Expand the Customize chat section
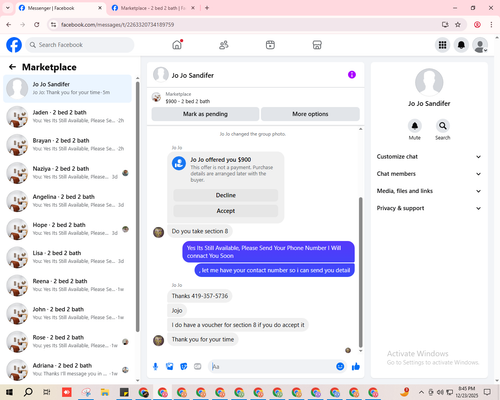This screenshot has width=500, height=400. [429, 157]
